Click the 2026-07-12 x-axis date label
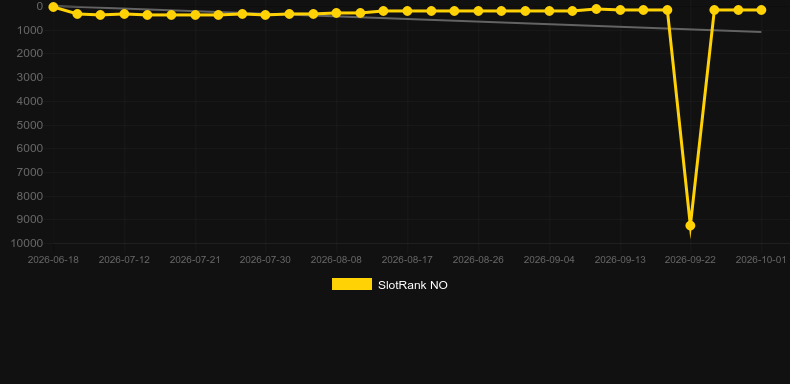This screenshot has width=790, height=384. [124, 260]
